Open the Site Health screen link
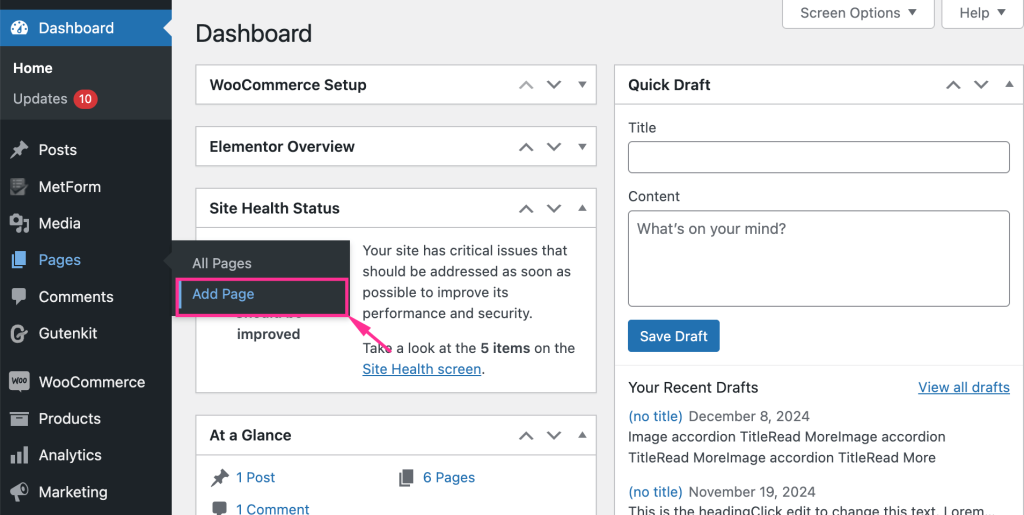Image resolution: width=1024 pixels, height=515 pixels. coord(422,369)
